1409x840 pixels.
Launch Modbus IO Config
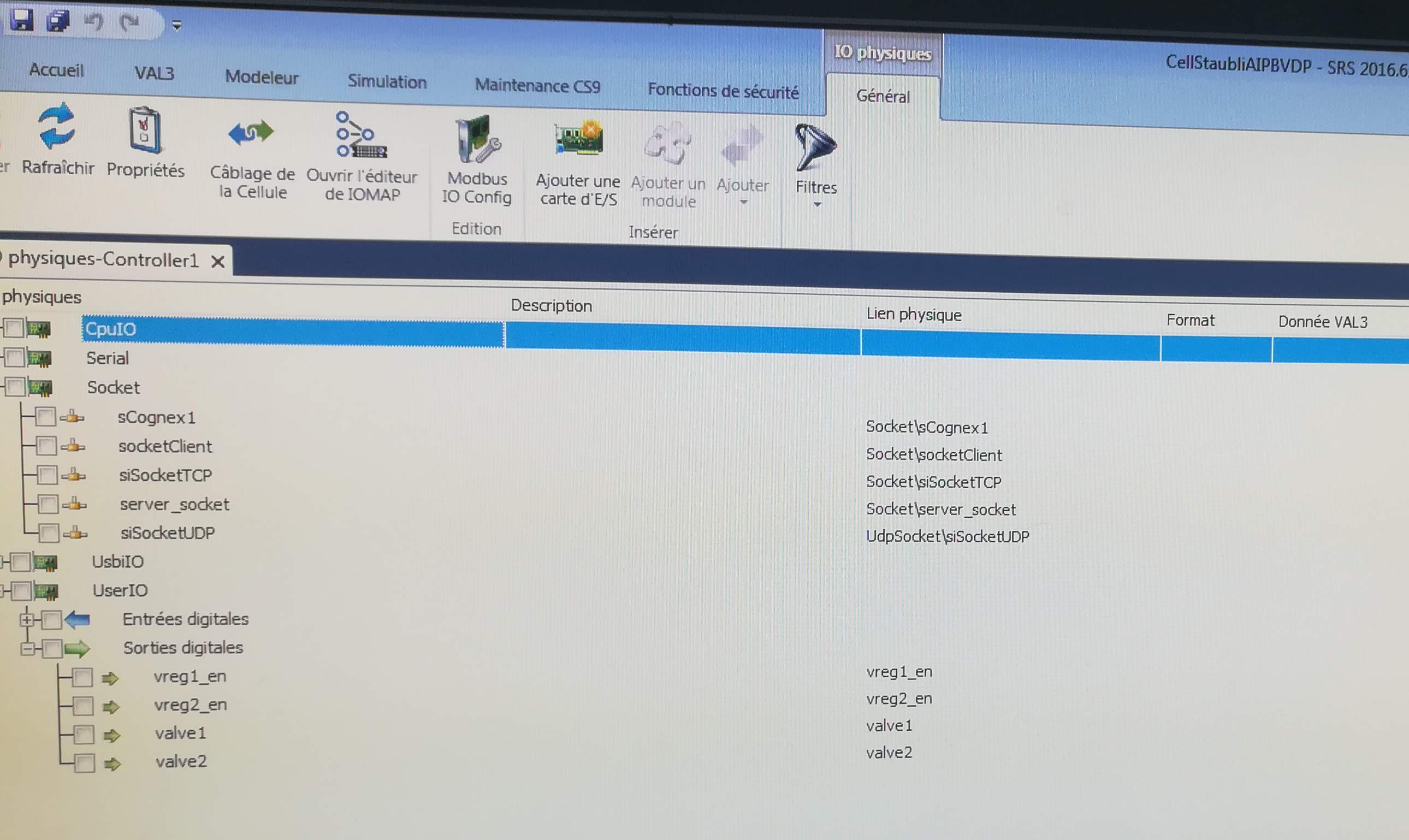(477, 140)
